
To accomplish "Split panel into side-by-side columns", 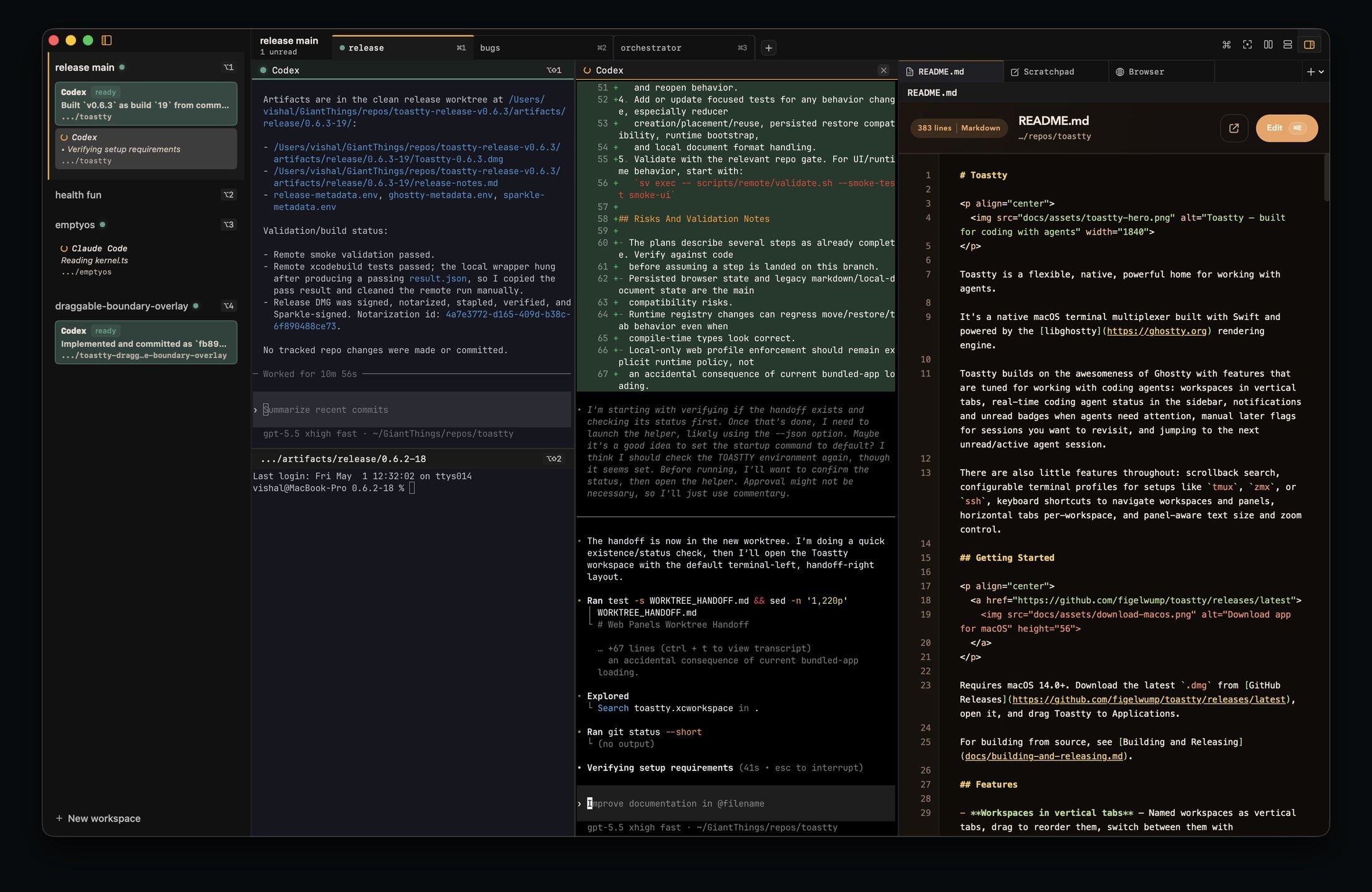I will 1268,45.
